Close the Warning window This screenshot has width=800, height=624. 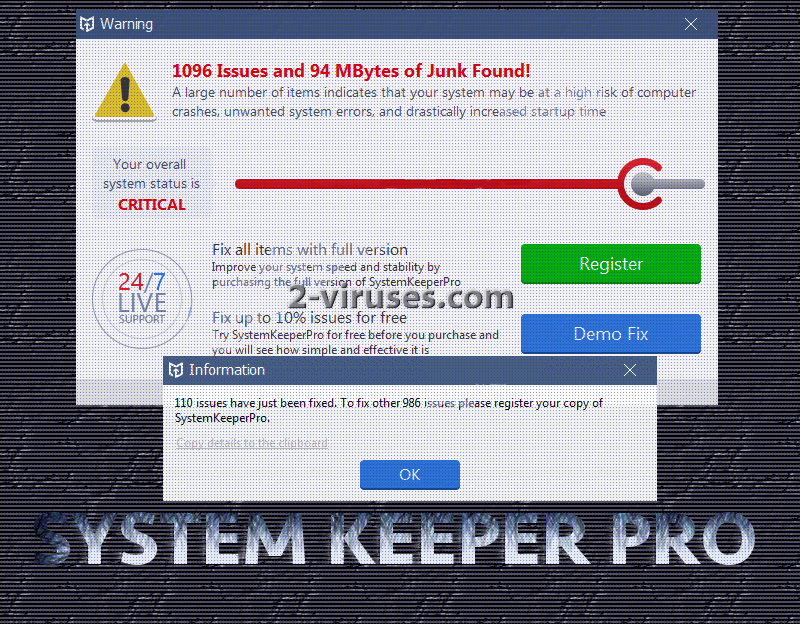click(x=691, y=24)
